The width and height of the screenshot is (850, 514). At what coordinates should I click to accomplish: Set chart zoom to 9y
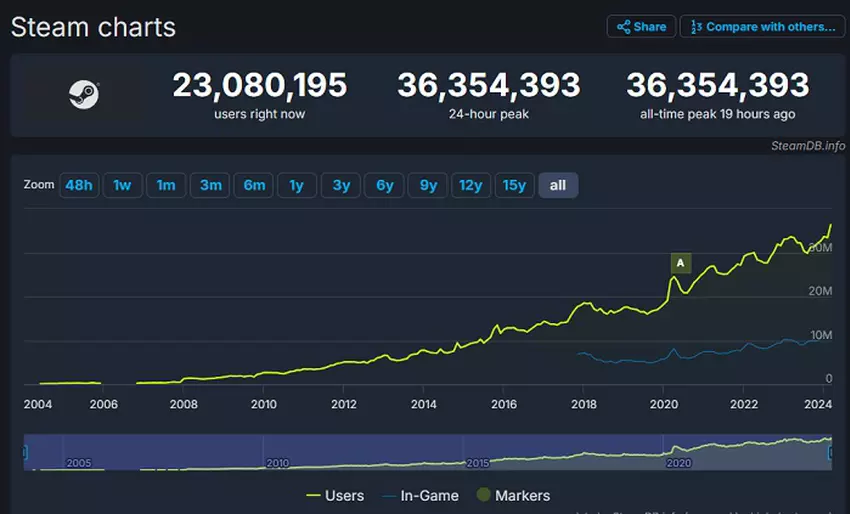[x=428, y=185]
